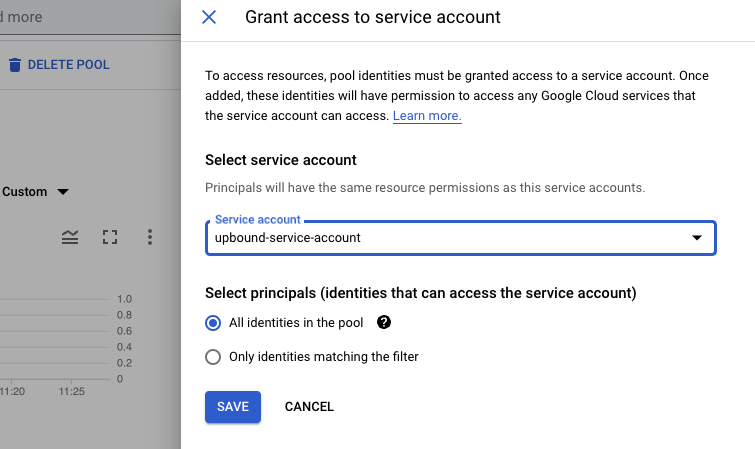Screen dimensions: 755x449
Task: Click the chart legend toggle icon
Action: (70, 237)
